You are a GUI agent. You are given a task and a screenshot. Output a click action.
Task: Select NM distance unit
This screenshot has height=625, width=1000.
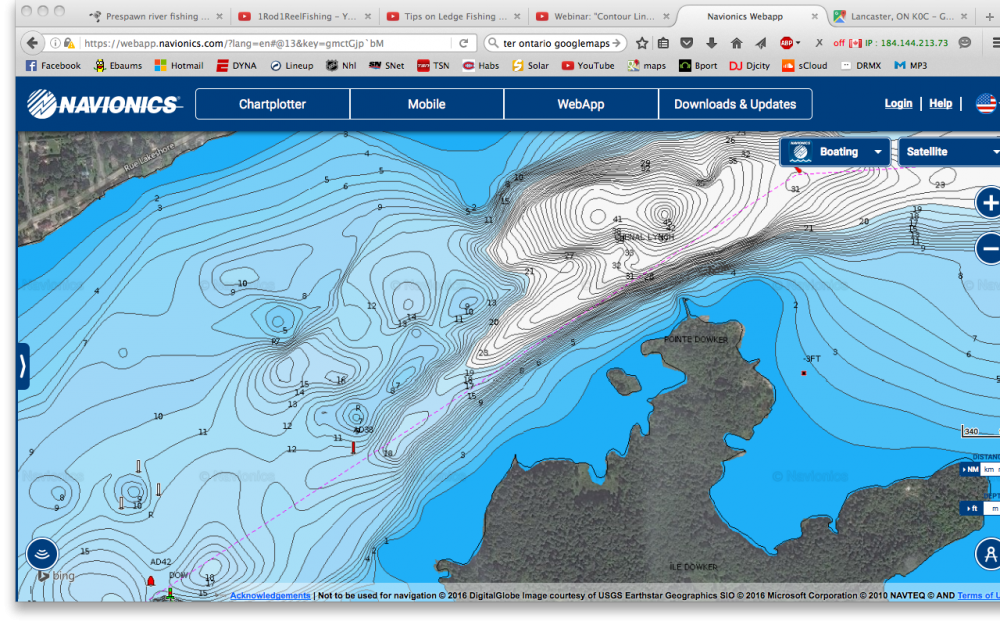coord(970,469)
